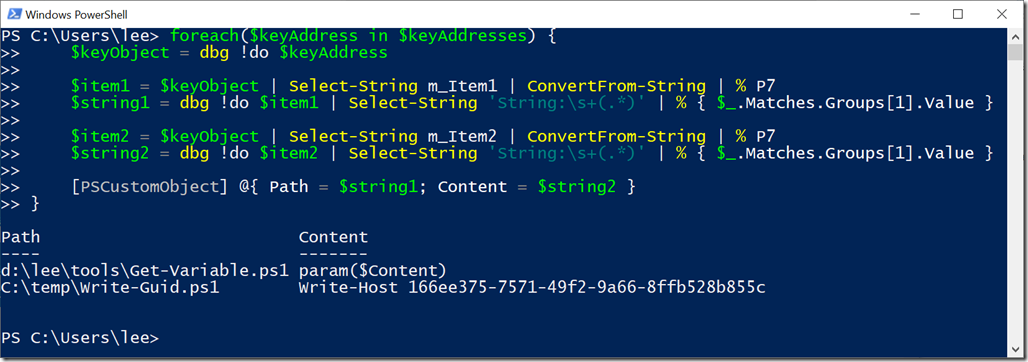
Task: Close the Windows PowerShell window
Action: click(x=1000, y=14)
